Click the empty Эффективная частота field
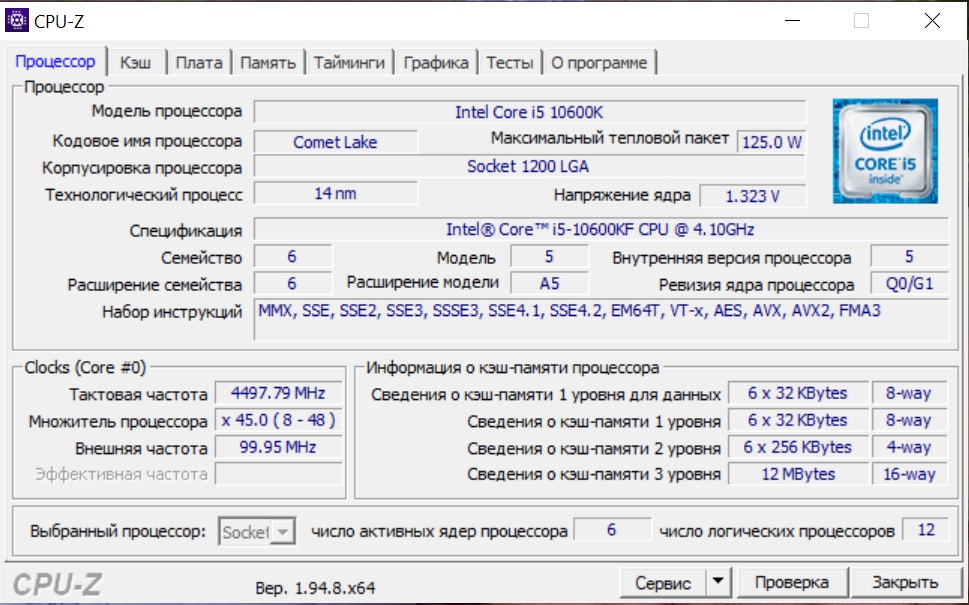Viewport: 969px width, 605px height. (278, 474)
